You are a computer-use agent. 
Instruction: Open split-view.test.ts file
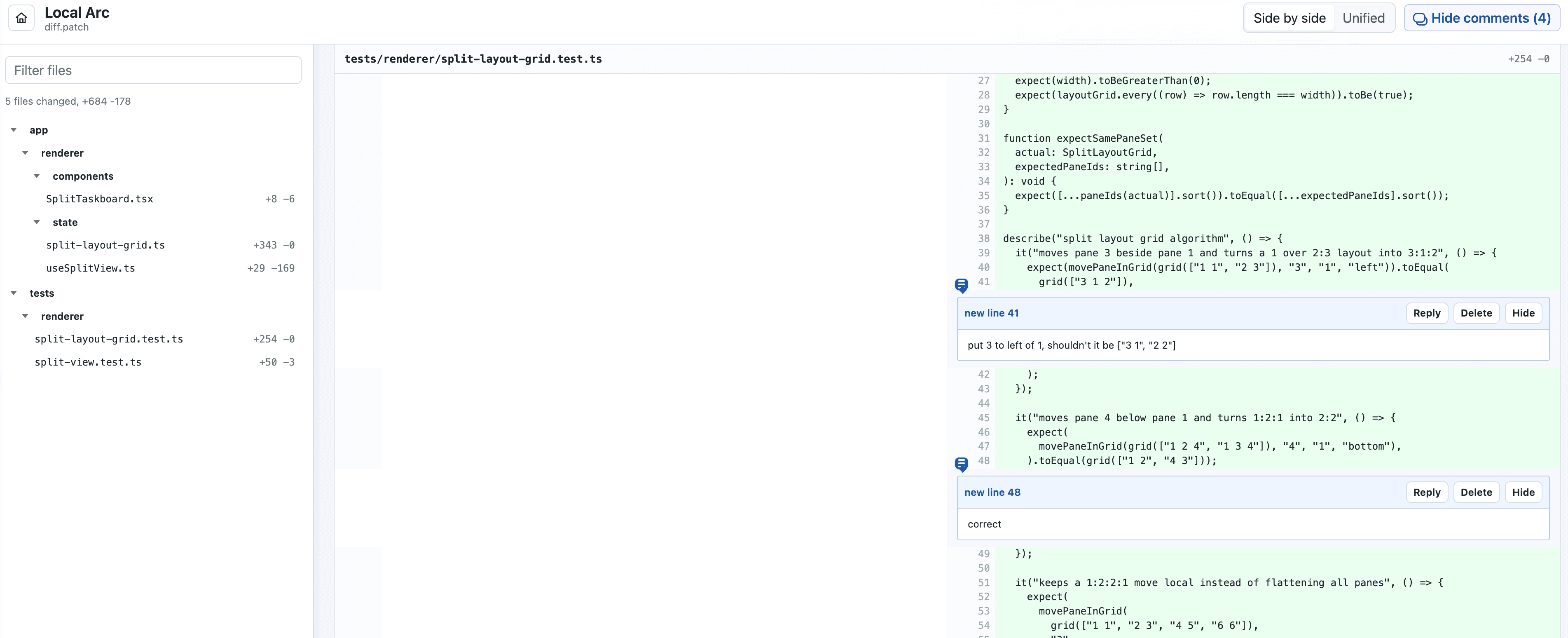(88, 362)
